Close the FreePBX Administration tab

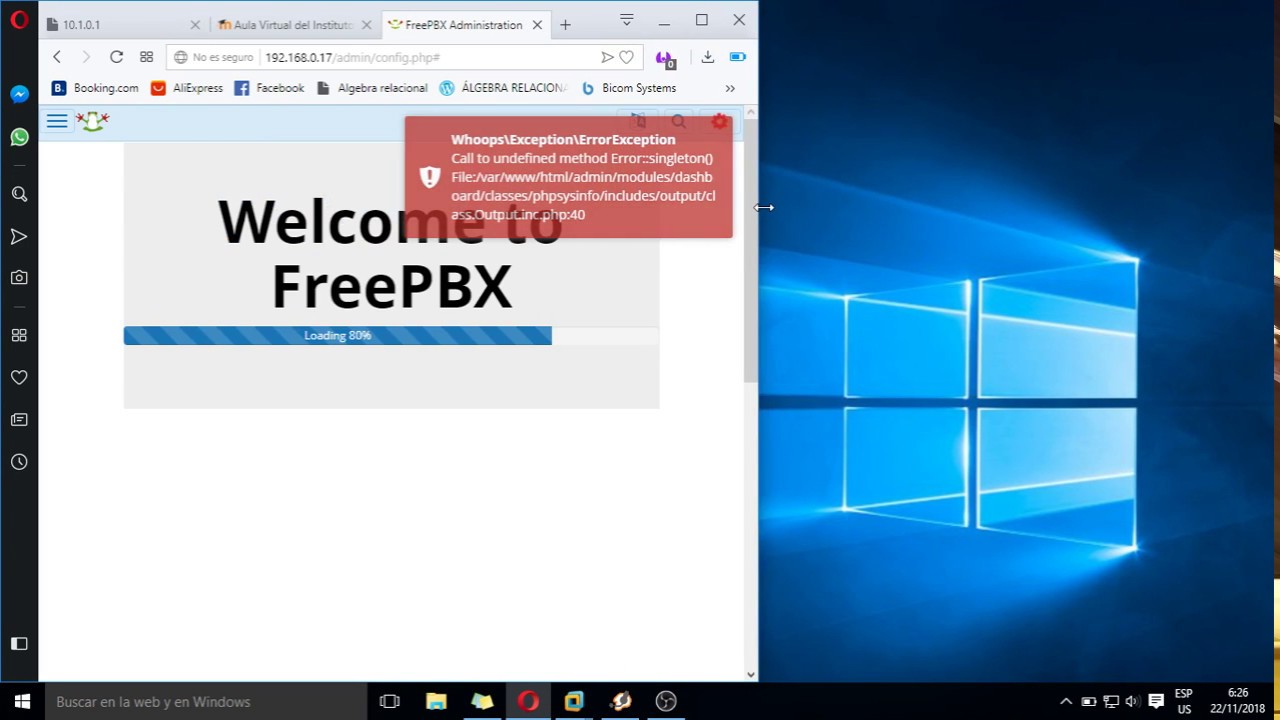[x=538, y=24]
